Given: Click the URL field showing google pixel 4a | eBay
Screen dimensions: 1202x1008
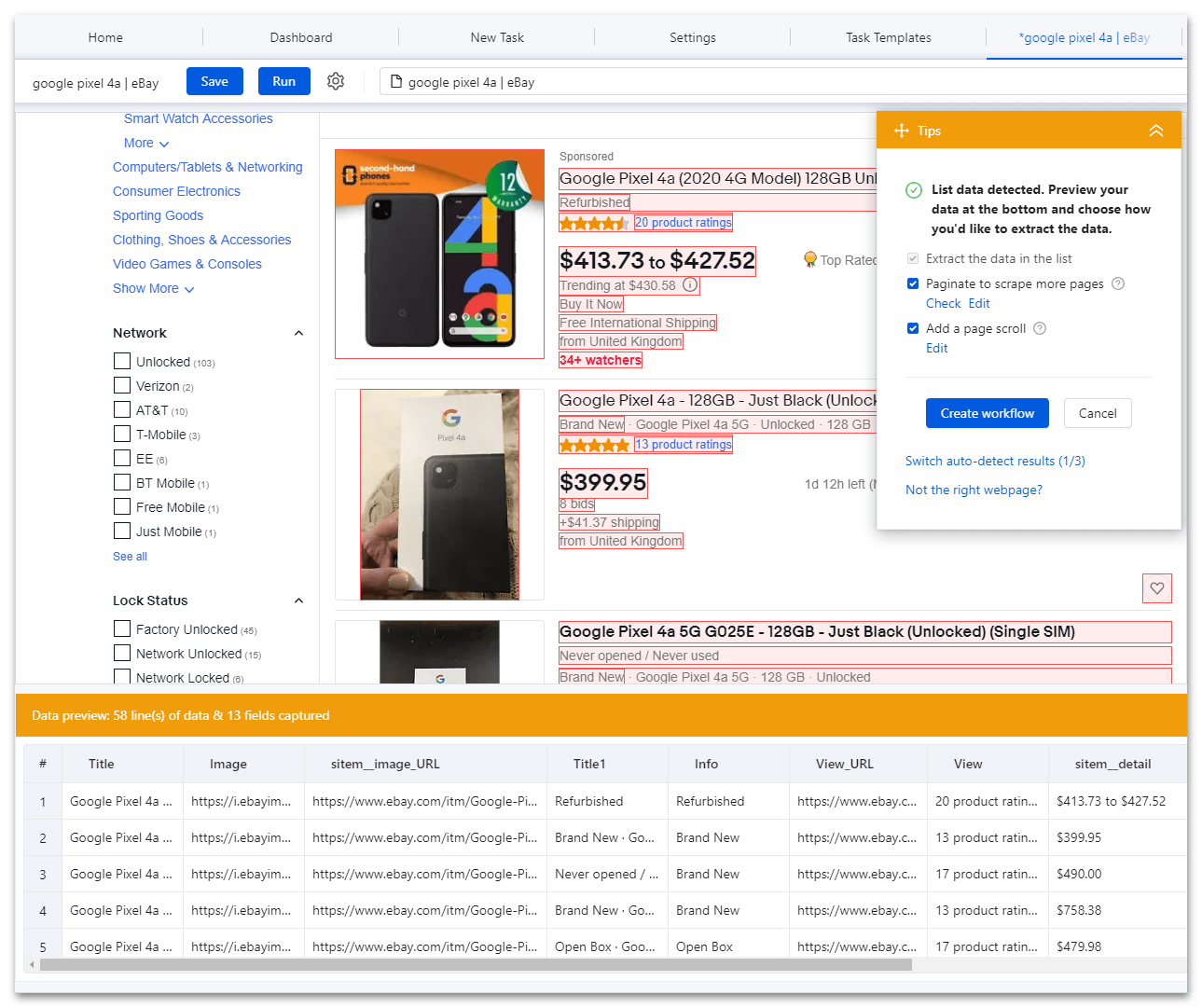Looking at the screenshot, I should click(783, 82).
